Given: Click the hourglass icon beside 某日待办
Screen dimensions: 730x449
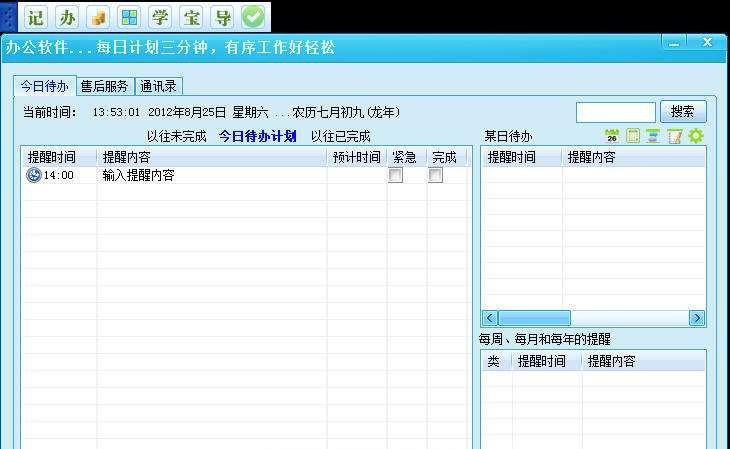Looking at the screenshot, I should click(653, 136).
